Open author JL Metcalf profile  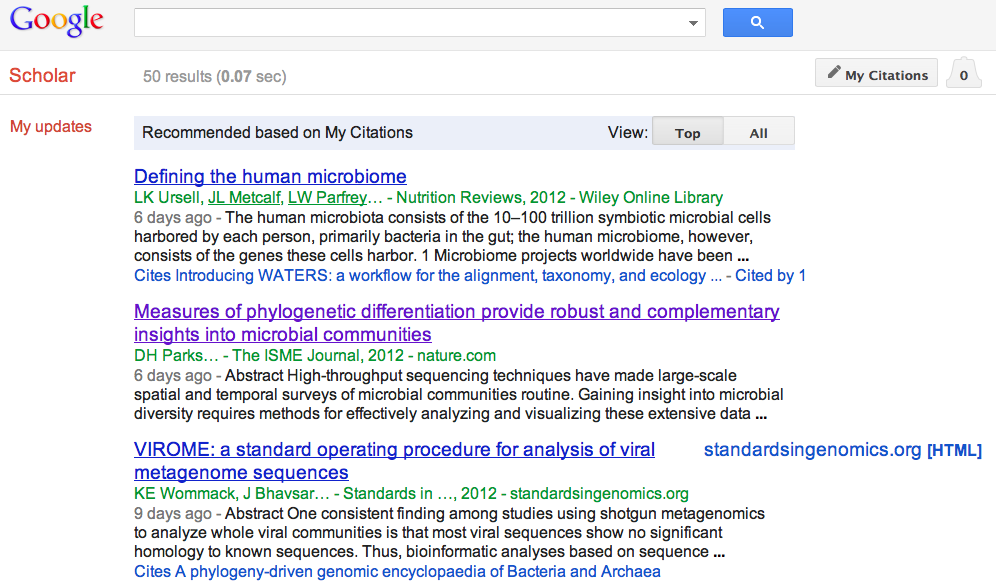245,198
